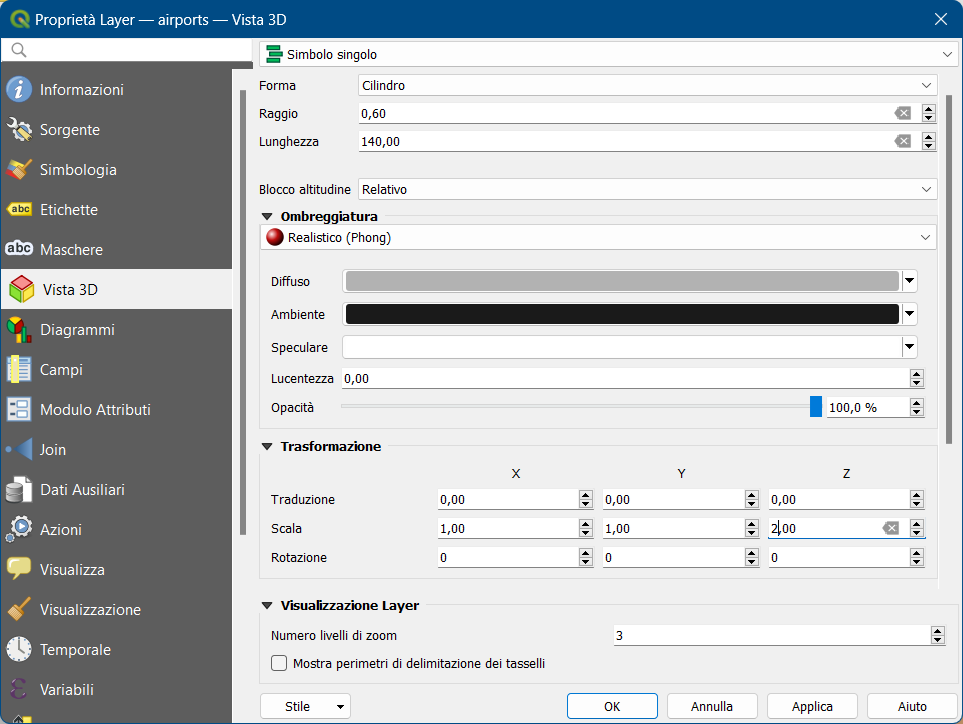
Task: Click the Applica button
Action: pyautogui.click(x=812, y=706)
